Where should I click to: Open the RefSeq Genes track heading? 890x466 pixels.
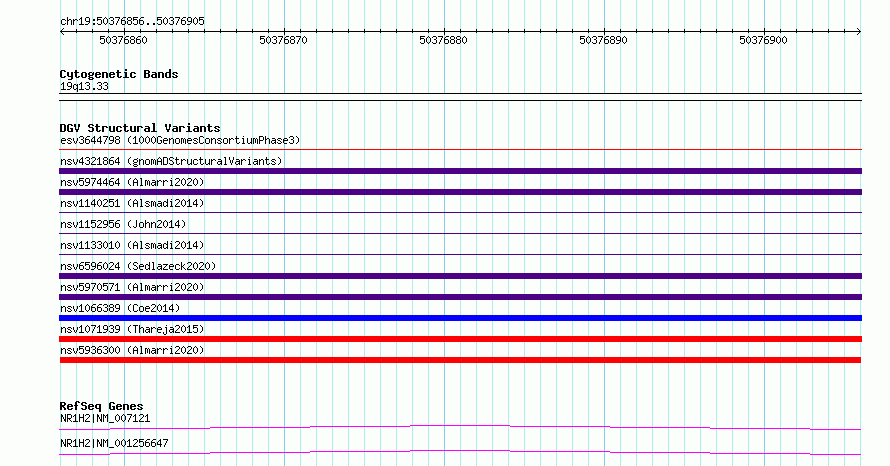[101, 406]
